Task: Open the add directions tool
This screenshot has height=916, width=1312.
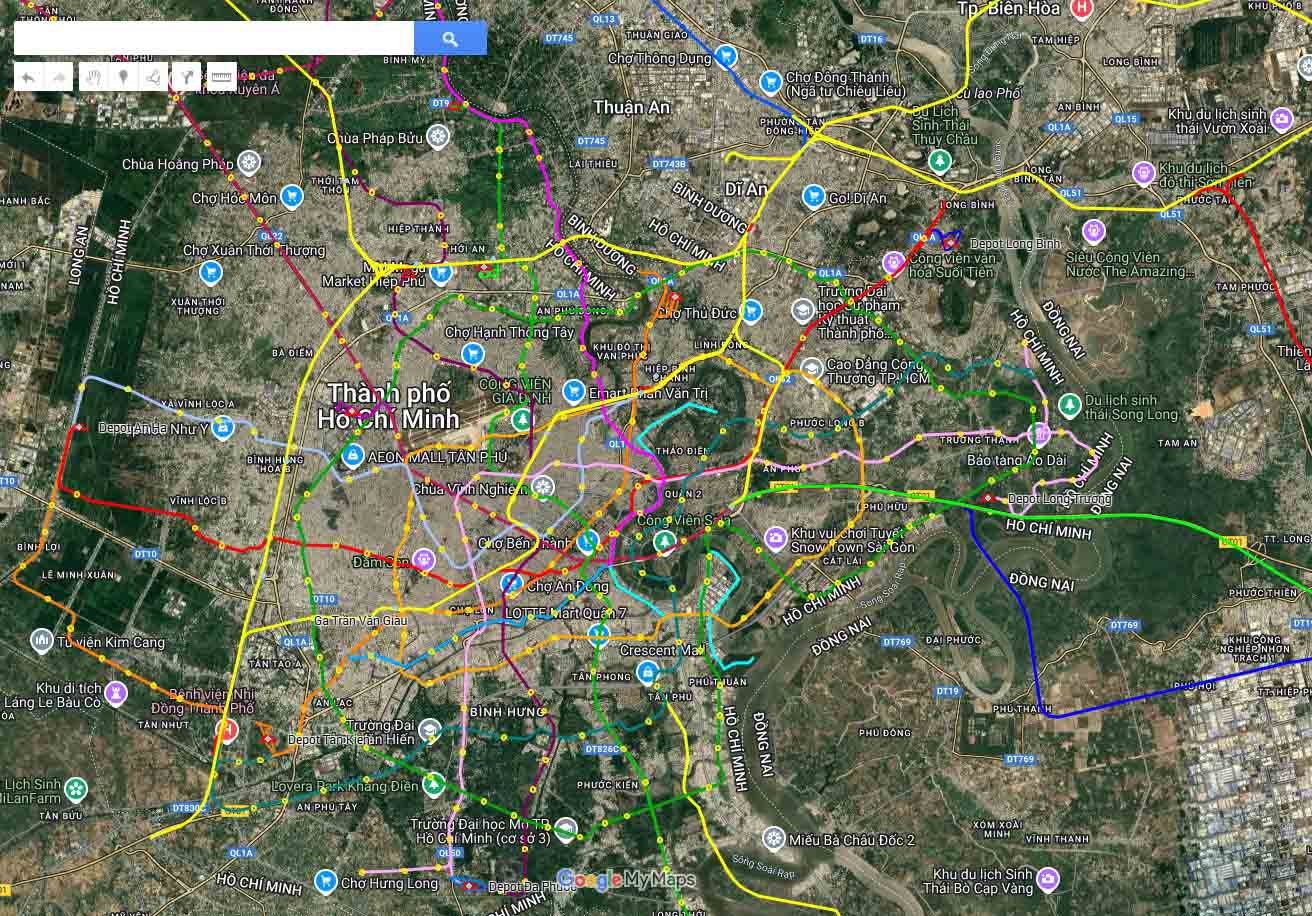Action: click(x=186, y=77)
